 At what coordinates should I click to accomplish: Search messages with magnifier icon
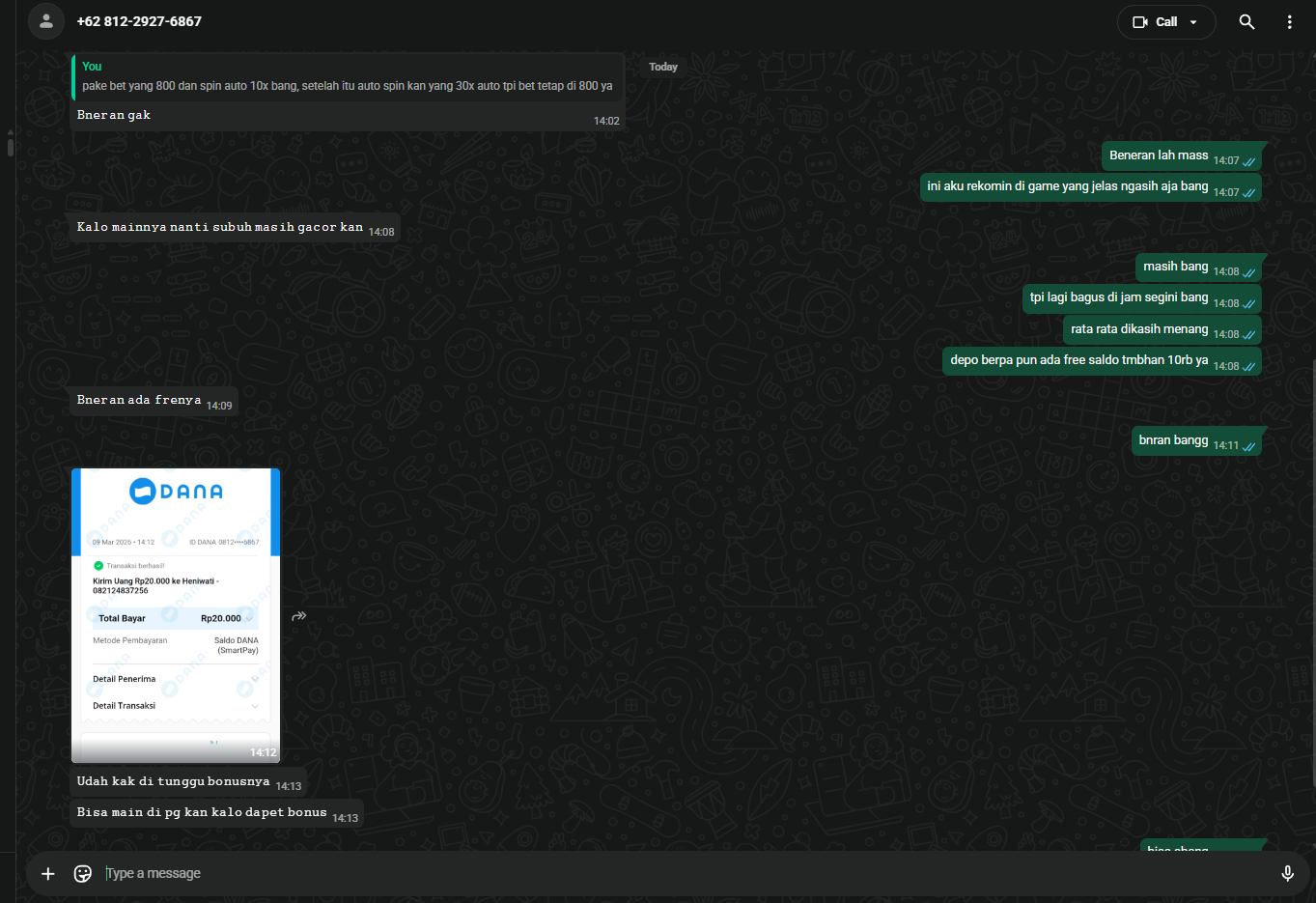(x=1246, y=22)
